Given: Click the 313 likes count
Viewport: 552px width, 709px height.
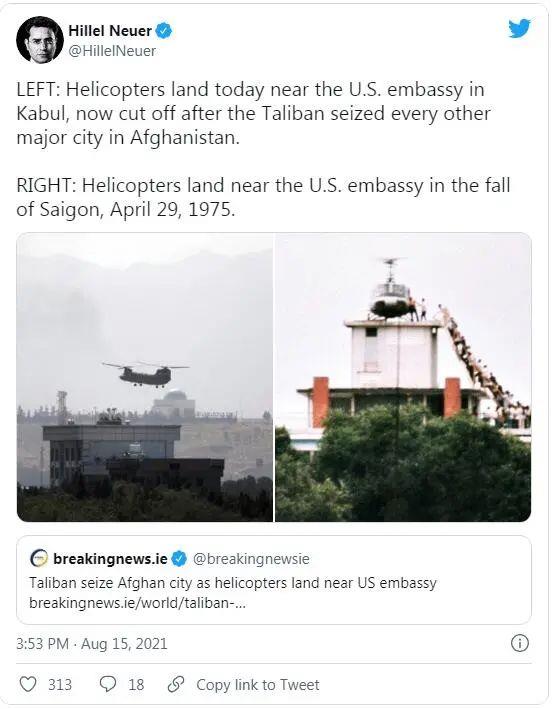Looking at the screenshot, I should [60, 685].
